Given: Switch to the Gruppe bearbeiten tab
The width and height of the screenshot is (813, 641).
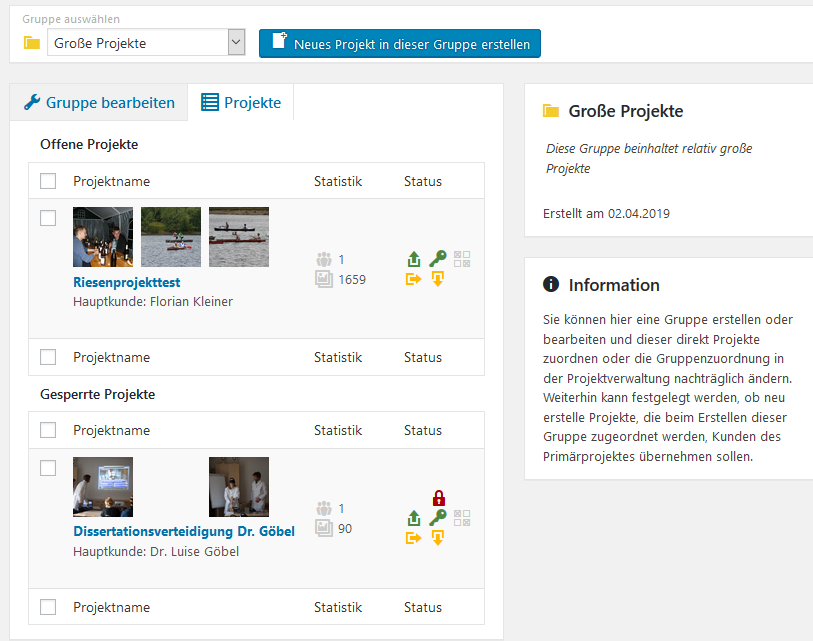Looking at the screenshot, I should 99,102.
